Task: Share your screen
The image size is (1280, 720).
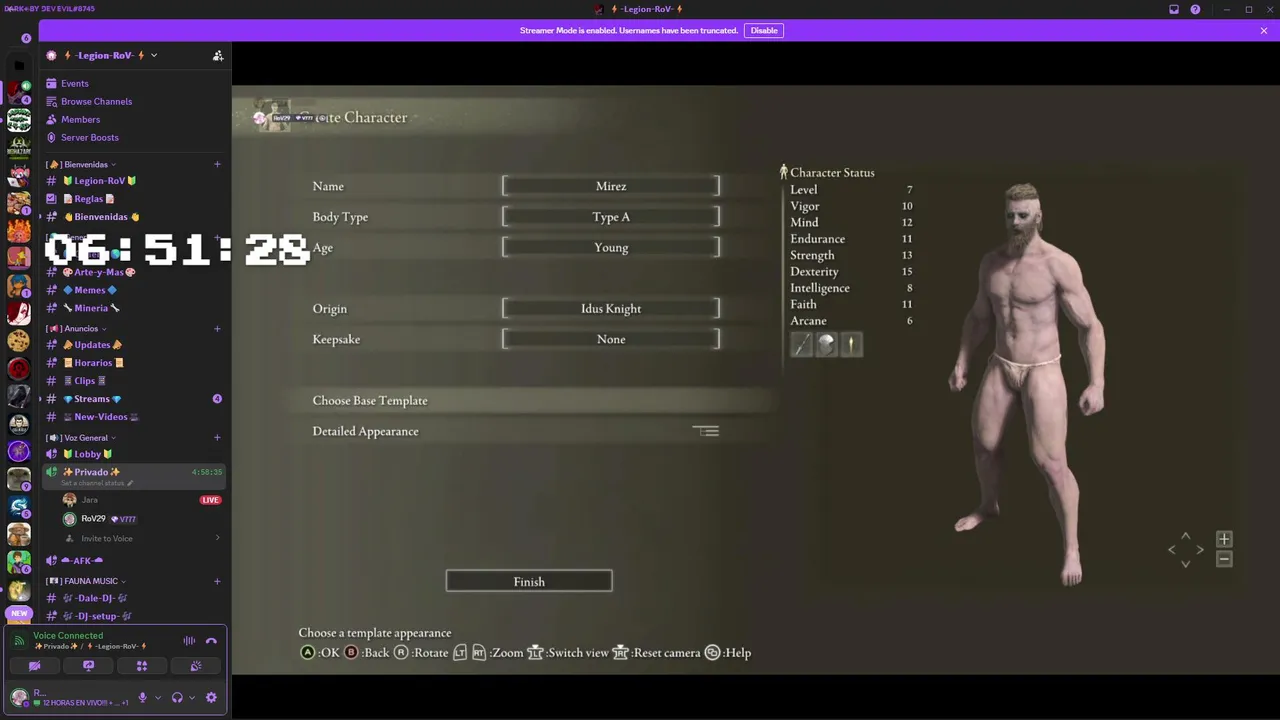Action: point(88,666)
